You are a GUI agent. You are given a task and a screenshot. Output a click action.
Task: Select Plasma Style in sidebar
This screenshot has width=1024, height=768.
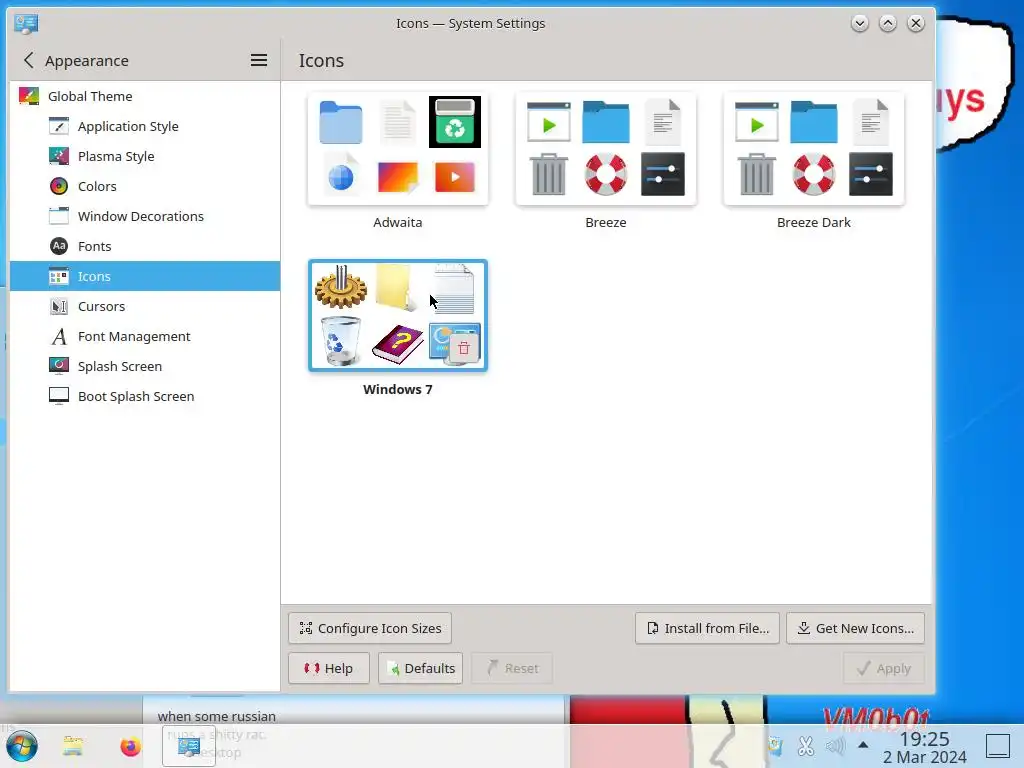coord(144,156)
